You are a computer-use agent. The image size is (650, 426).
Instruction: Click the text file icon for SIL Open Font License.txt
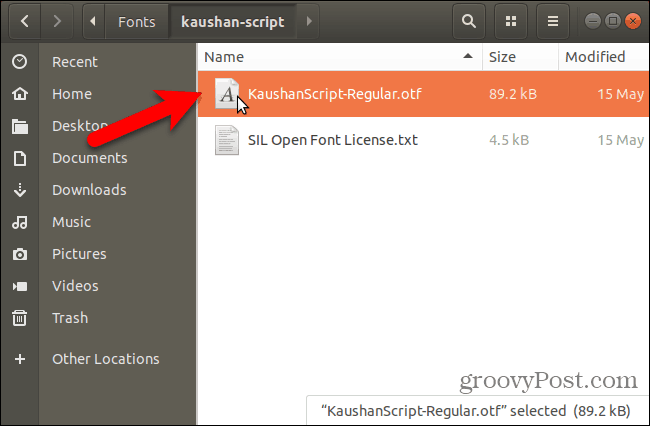(x=227, y=140)
